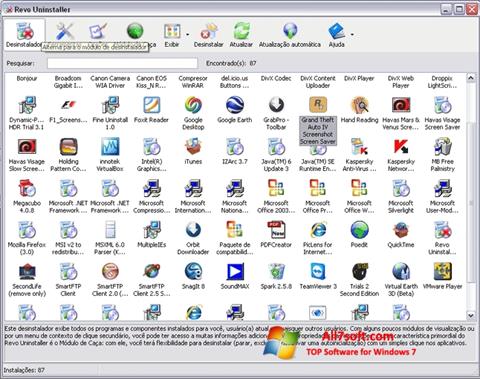
Task: Expand the Exibir dropdown arrow
Action: [x=187, y=34]
